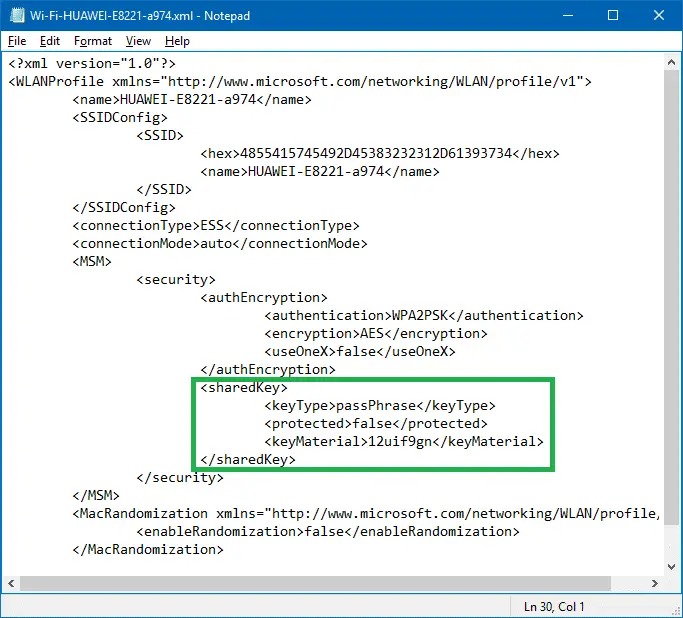683x618 pixels.
Task: Click the useOneX false line
Action: (x=360, y=351)
